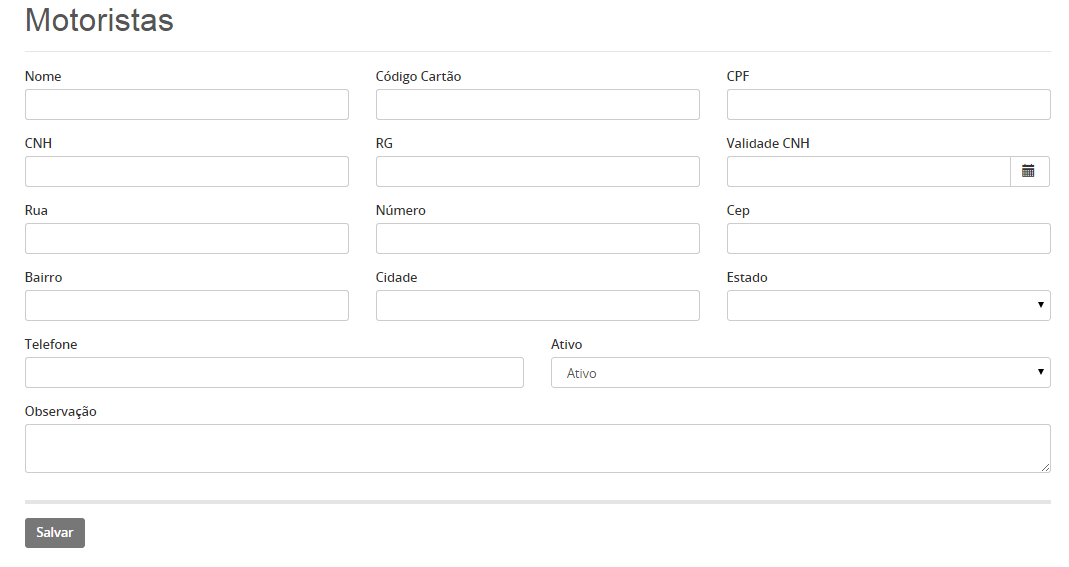This screenshot has height=567, width=1069.
Task: Focus the Nome input field
Action: pos(187,104)
